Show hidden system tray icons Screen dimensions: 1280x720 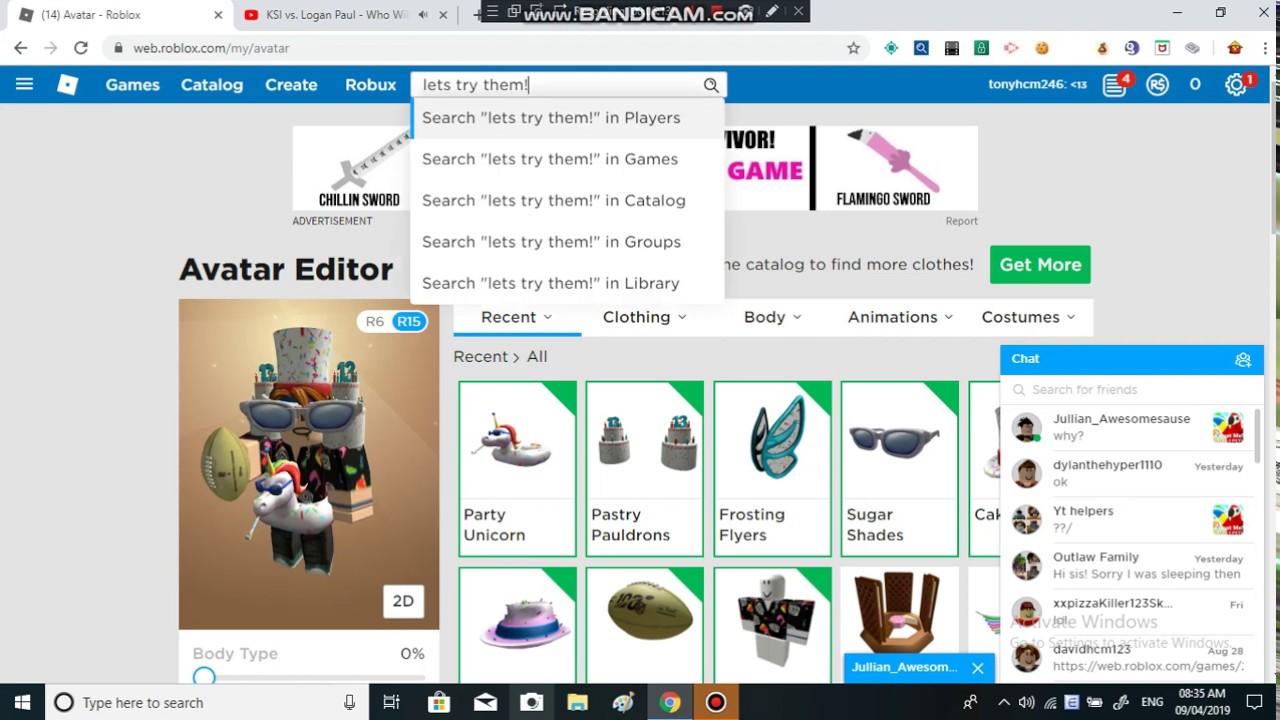[1004, 703]
